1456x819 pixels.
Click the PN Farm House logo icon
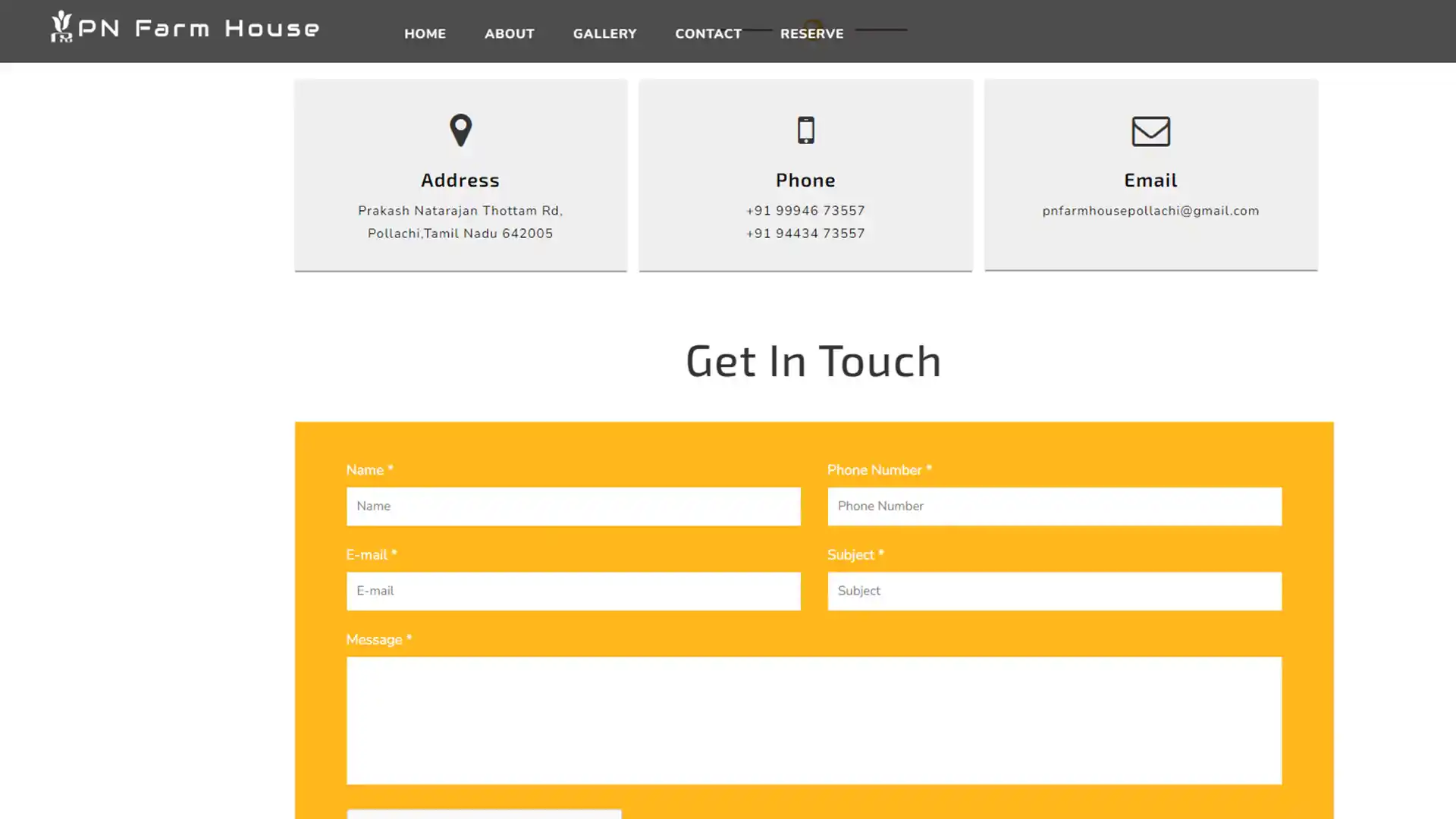point(61,27)
